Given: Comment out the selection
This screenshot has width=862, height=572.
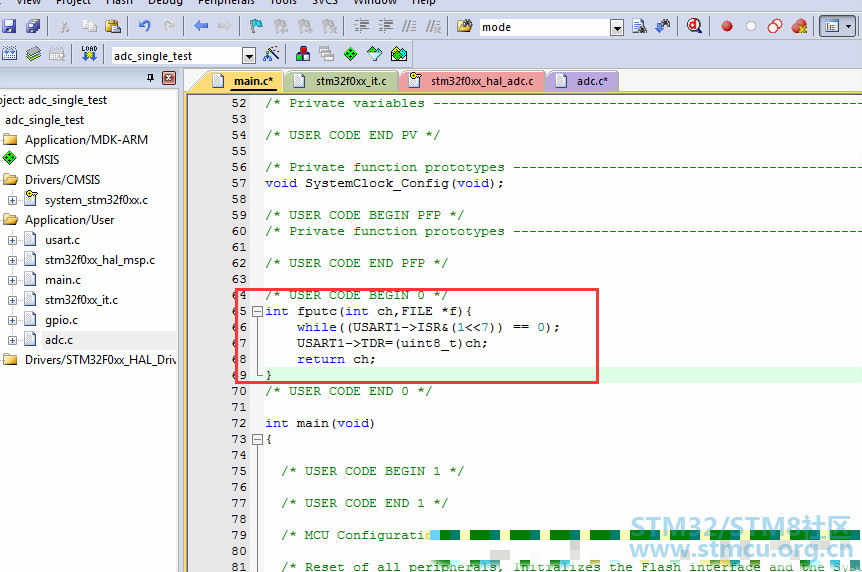Looking at the screenshot, I should click(409, 26).
